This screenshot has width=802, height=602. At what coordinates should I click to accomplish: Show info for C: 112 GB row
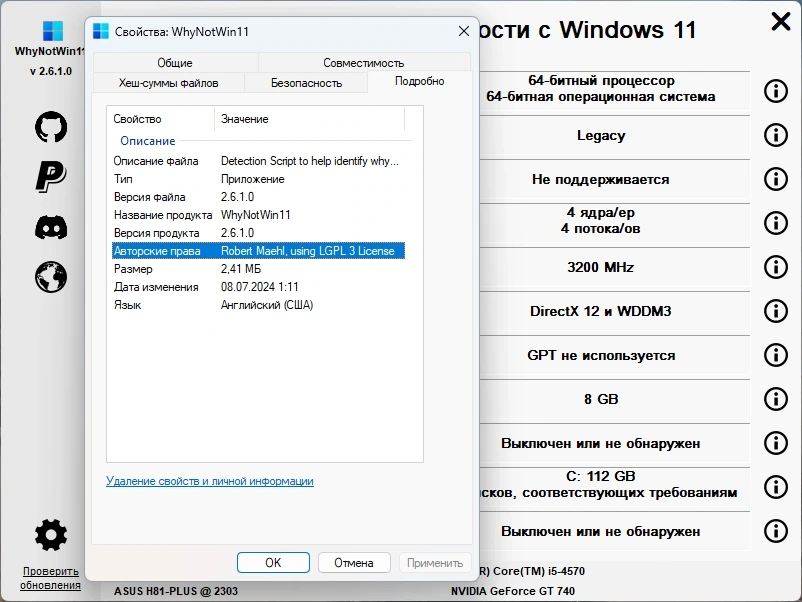coord(775,487)
